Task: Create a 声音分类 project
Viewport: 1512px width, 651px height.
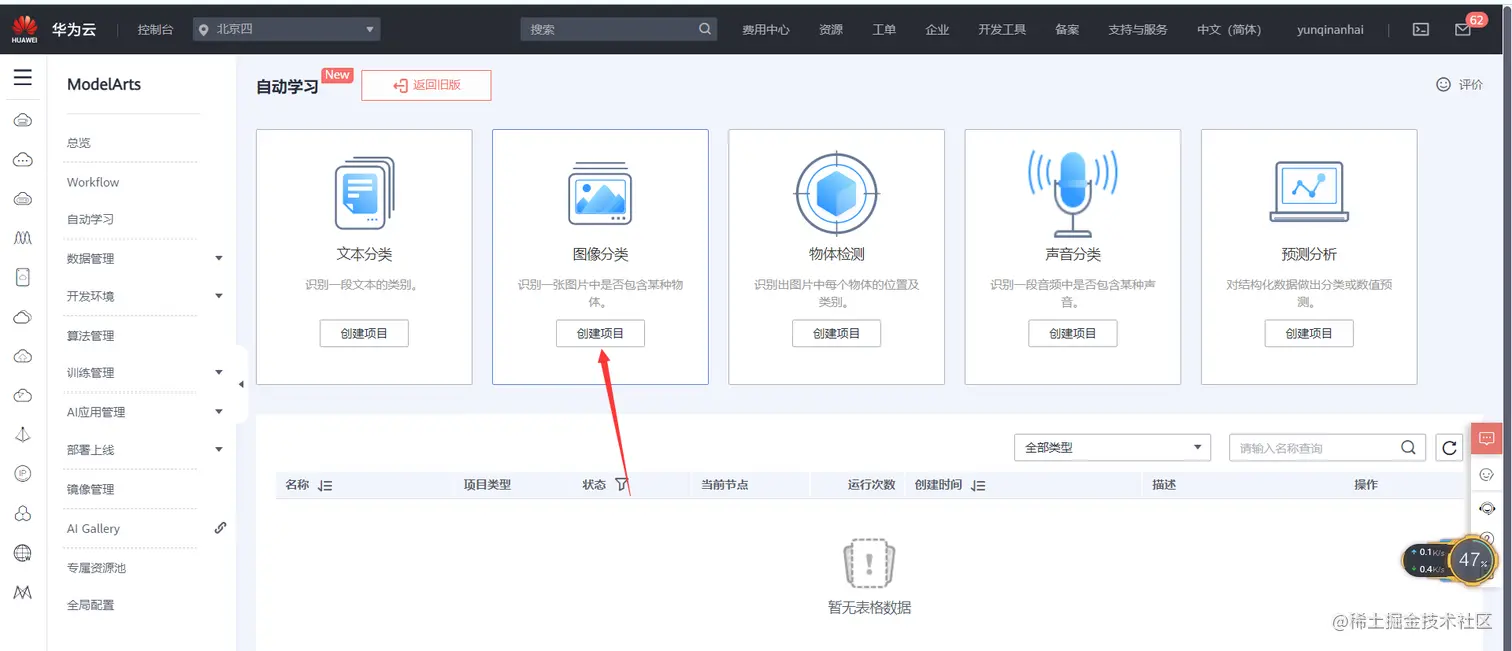Action: 1072,333
